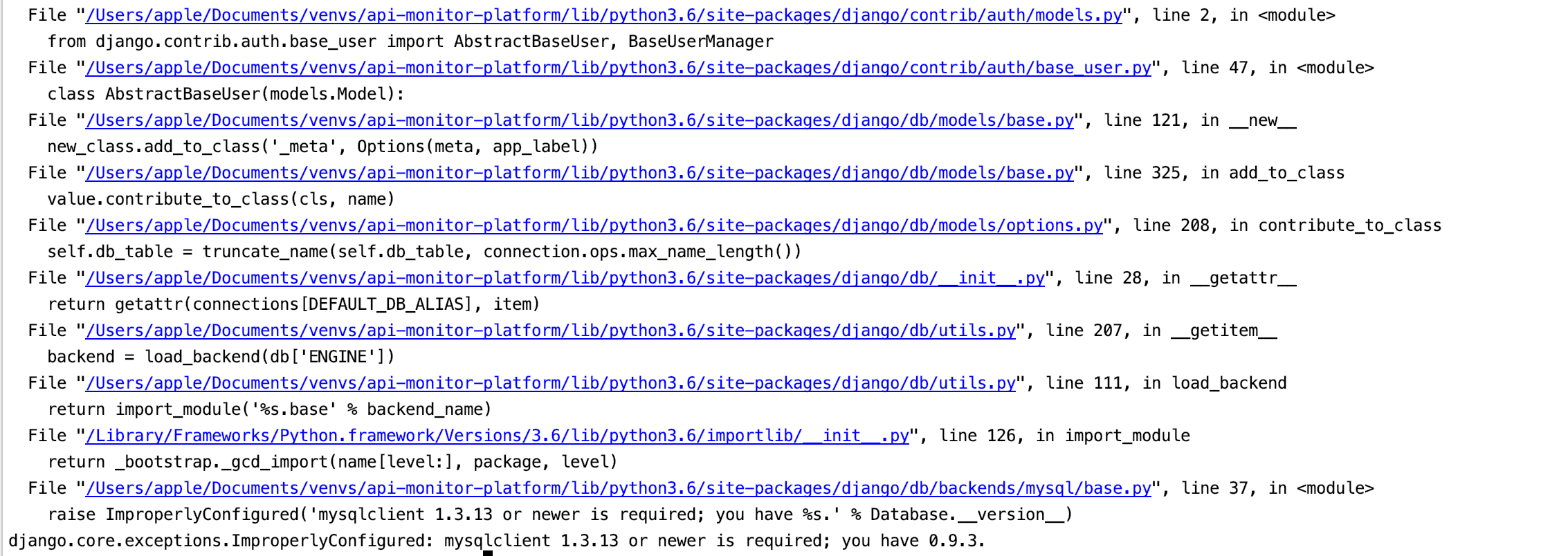
Task: Click the "line 207, in __getitem__" text
Action: 1162,331
